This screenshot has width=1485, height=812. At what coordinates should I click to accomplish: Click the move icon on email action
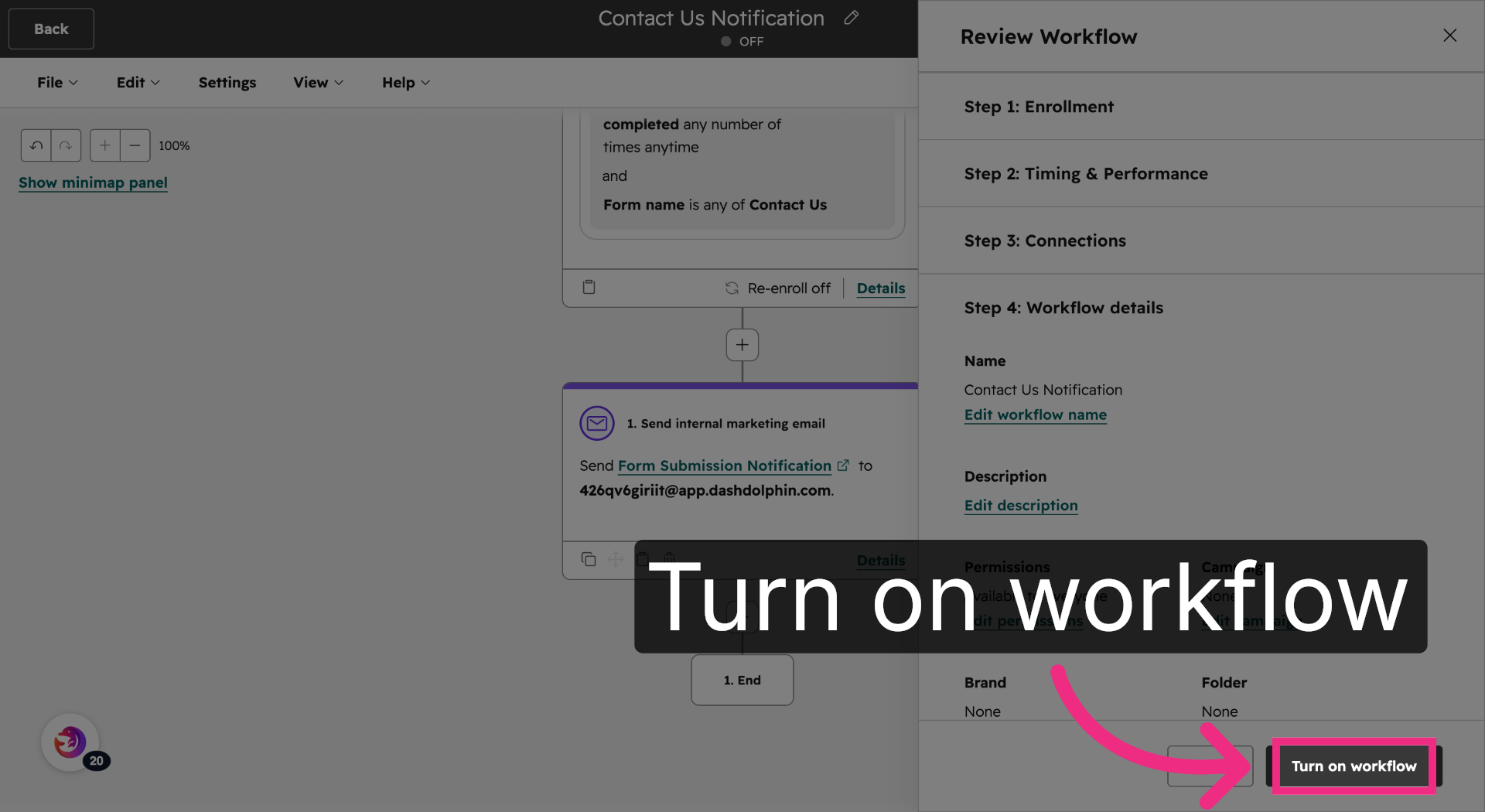[x=616, y=558]
